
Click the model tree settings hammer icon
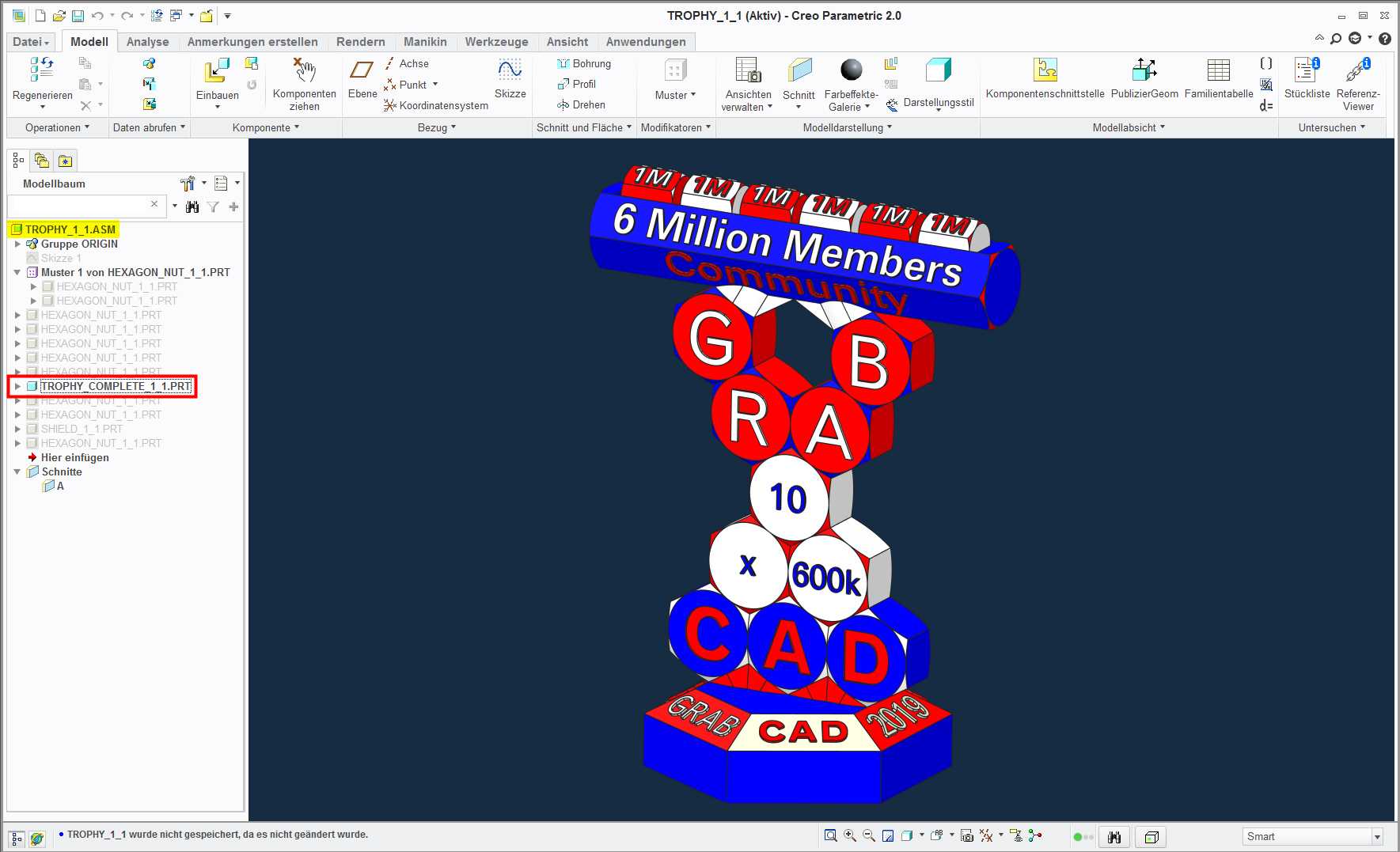click(188, 184)
